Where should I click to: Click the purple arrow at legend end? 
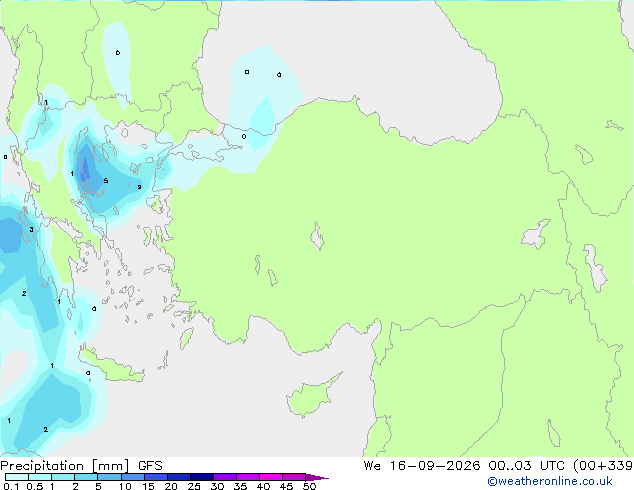317,477
